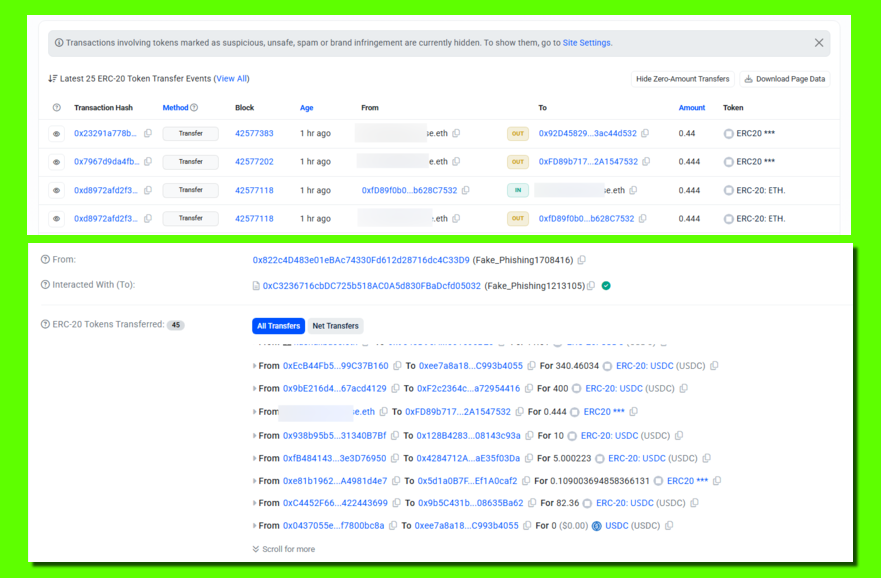
Task: Expand transfer row For 0.444 ERC20 ***
Action: pos(254,412)
